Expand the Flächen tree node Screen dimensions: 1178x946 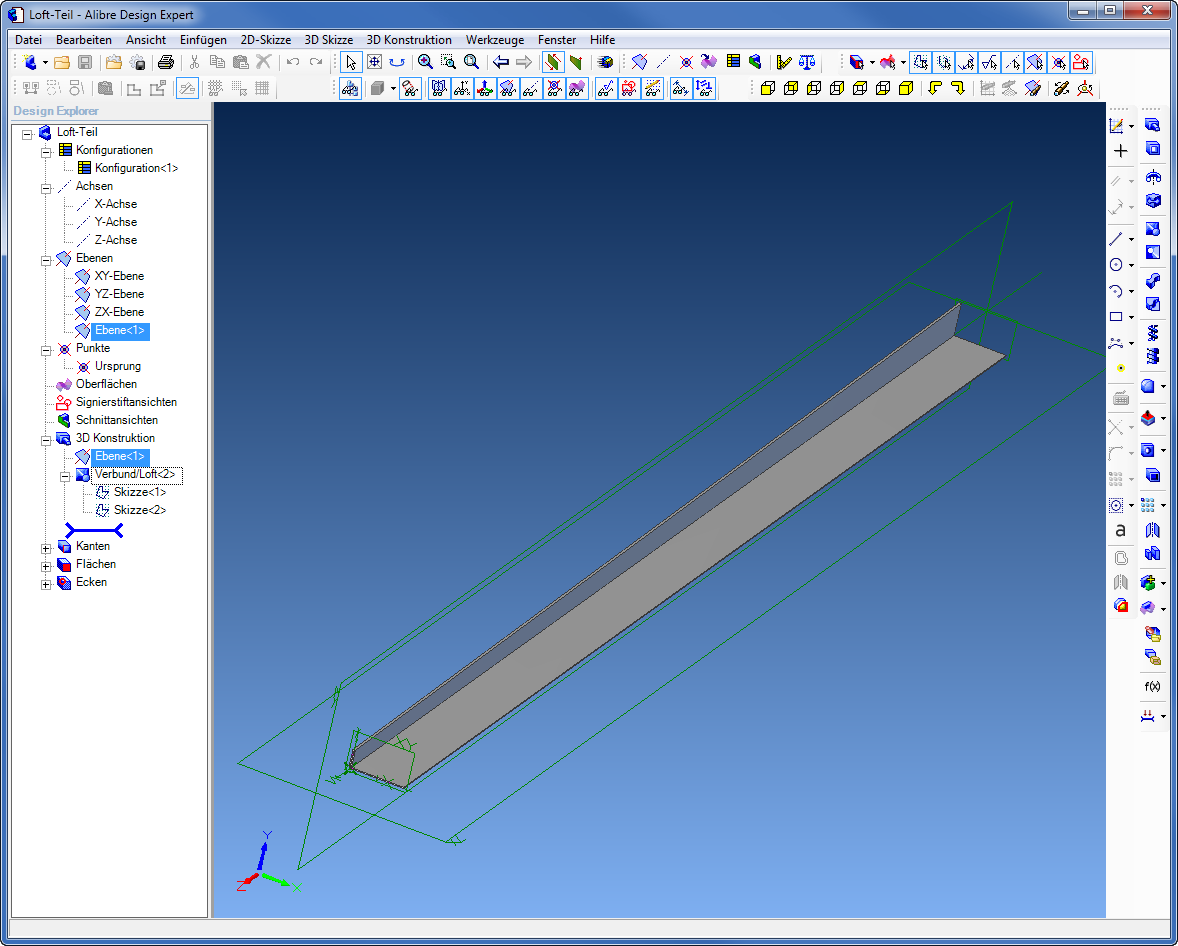[46, 567]
